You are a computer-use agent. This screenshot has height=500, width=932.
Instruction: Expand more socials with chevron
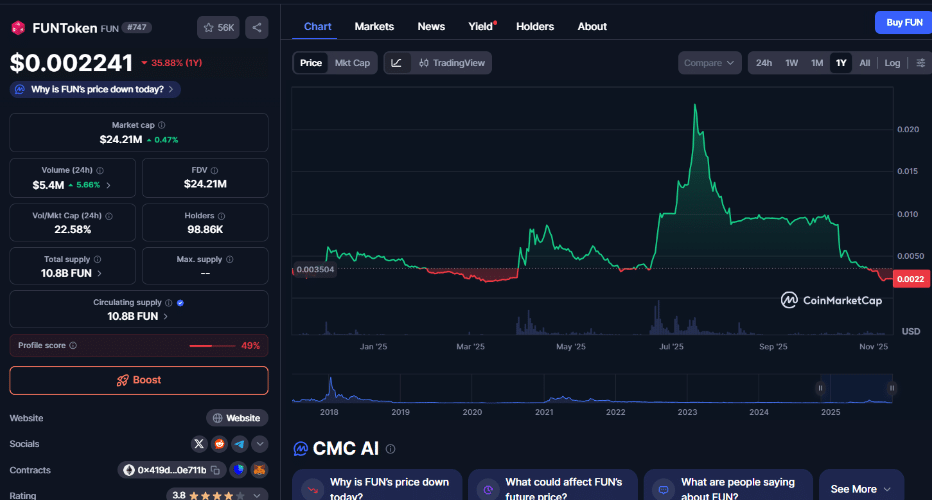260,444
